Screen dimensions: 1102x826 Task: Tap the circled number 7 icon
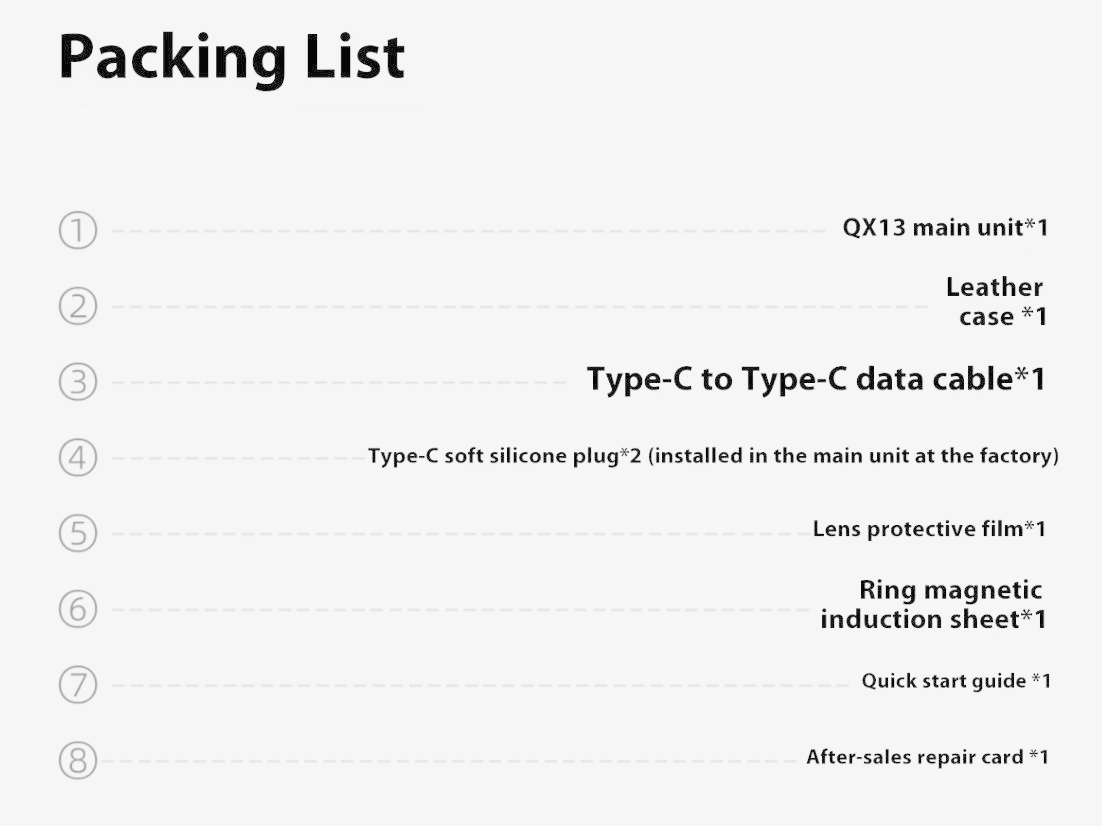77,685
